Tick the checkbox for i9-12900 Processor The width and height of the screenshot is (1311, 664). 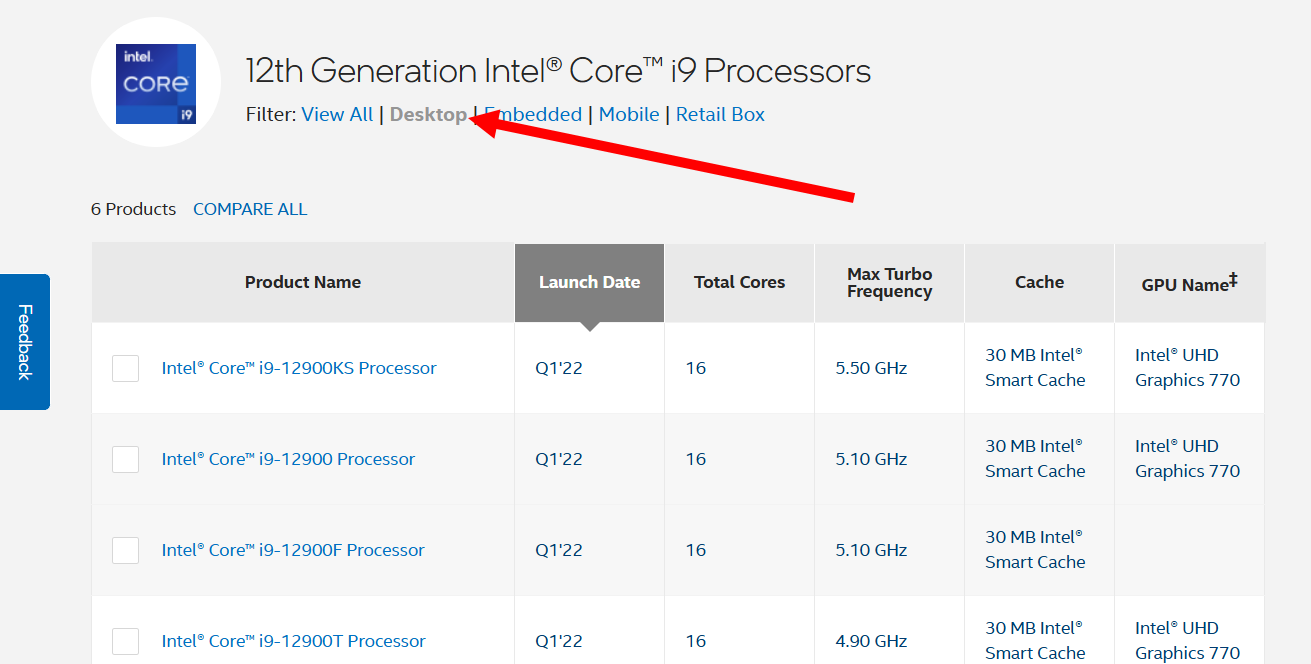tap(125, 459)
